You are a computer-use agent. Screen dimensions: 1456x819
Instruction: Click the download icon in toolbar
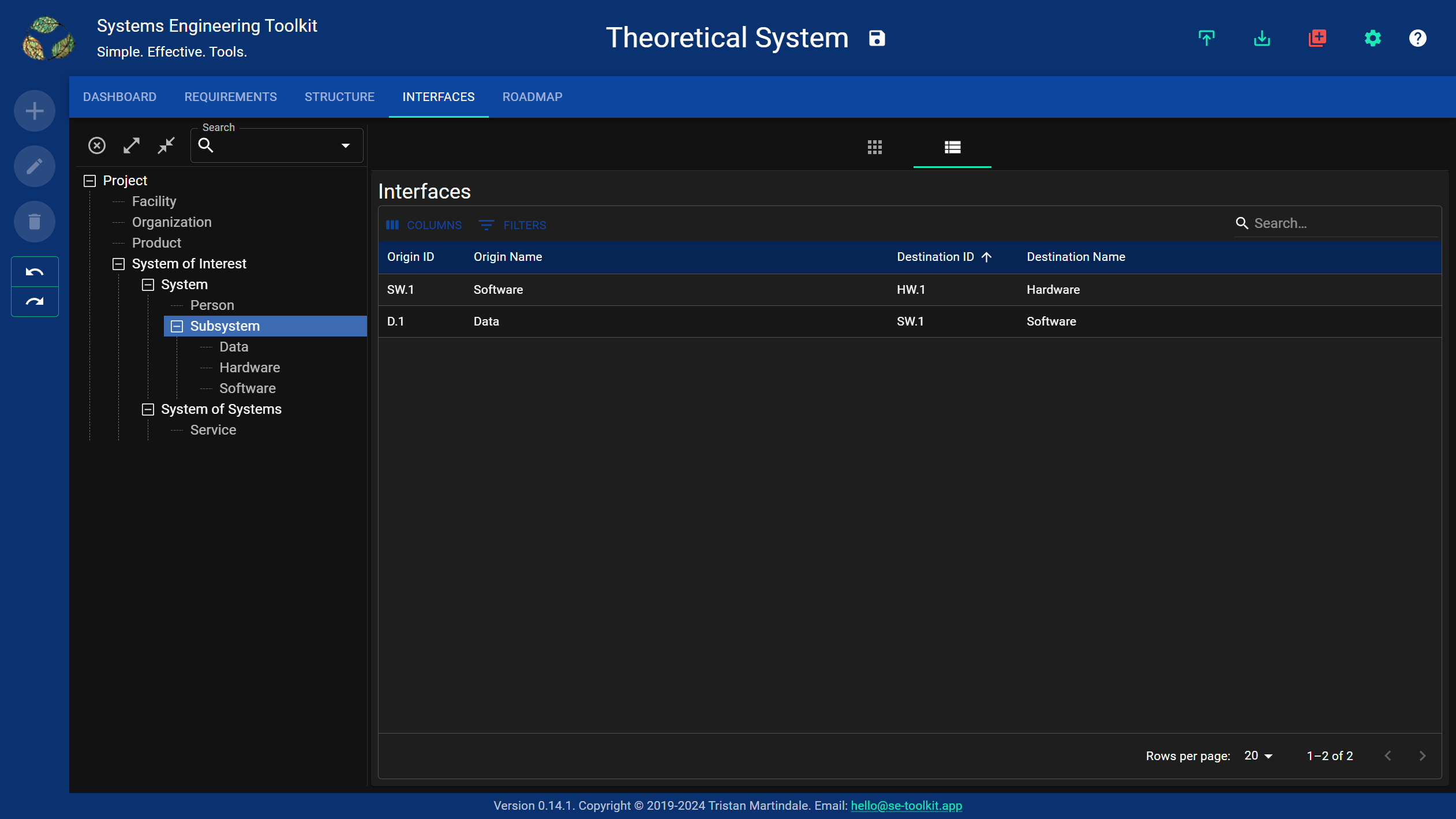(x=1262, y=38)
